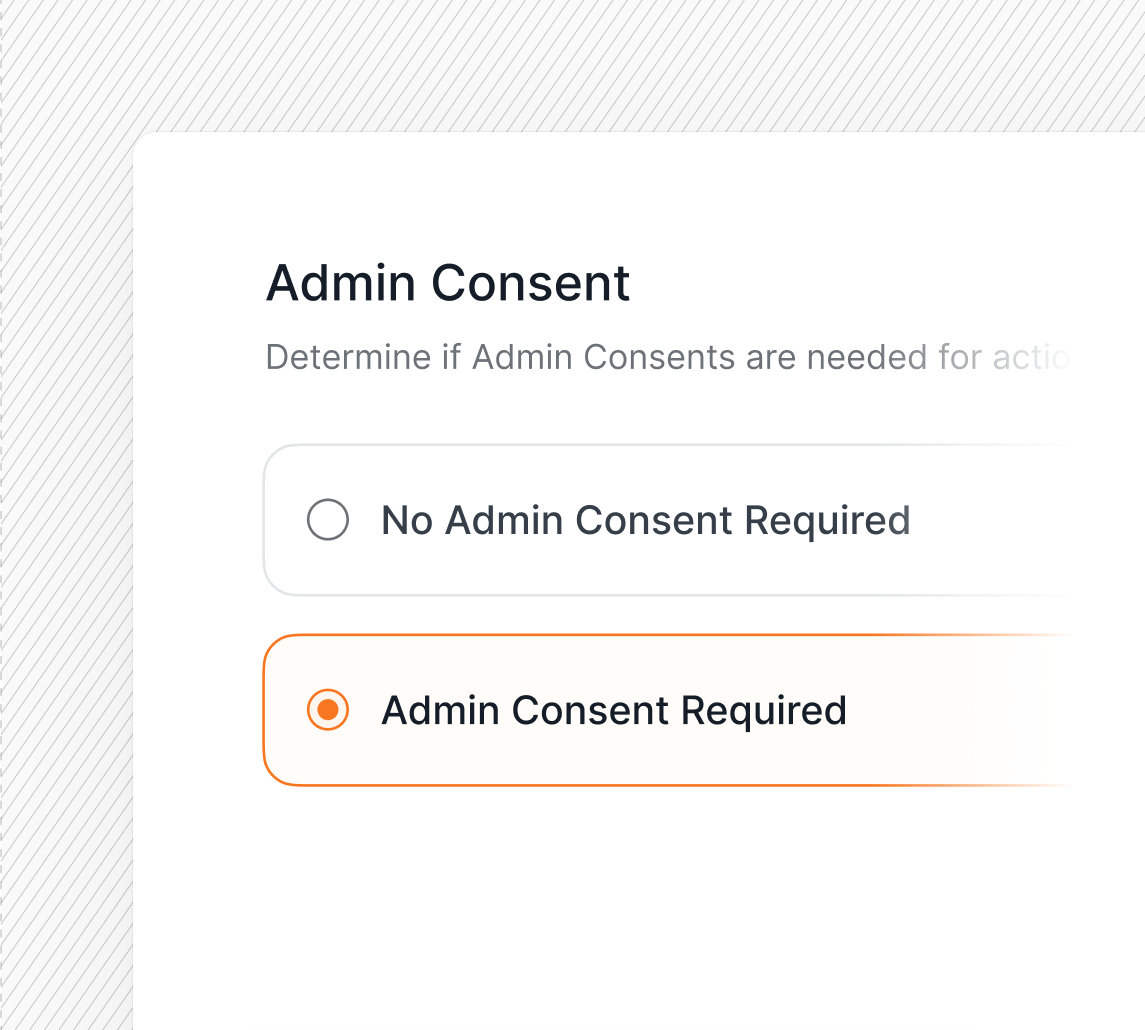This screenshot has height=1030, width=1145.
Task: Click the Admin Consent heading
Action: (x=448, y=283)
